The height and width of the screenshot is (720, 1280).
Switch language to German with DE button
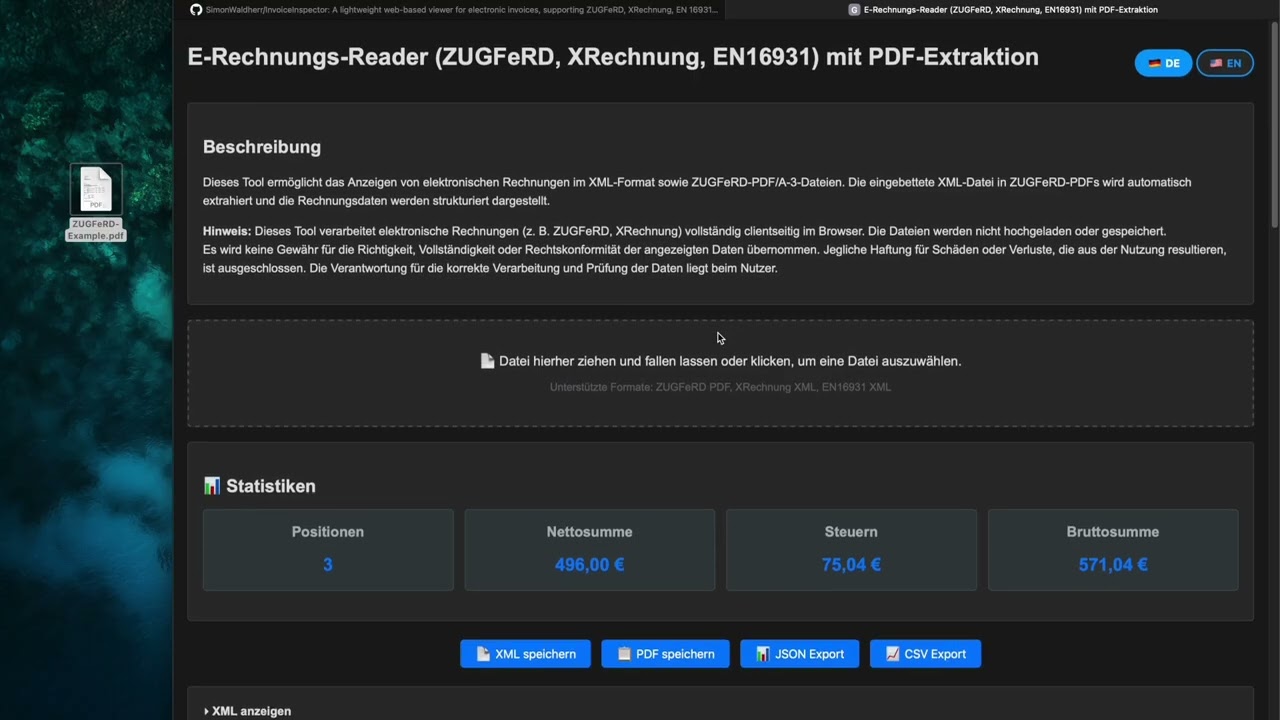coord(1163,63)
